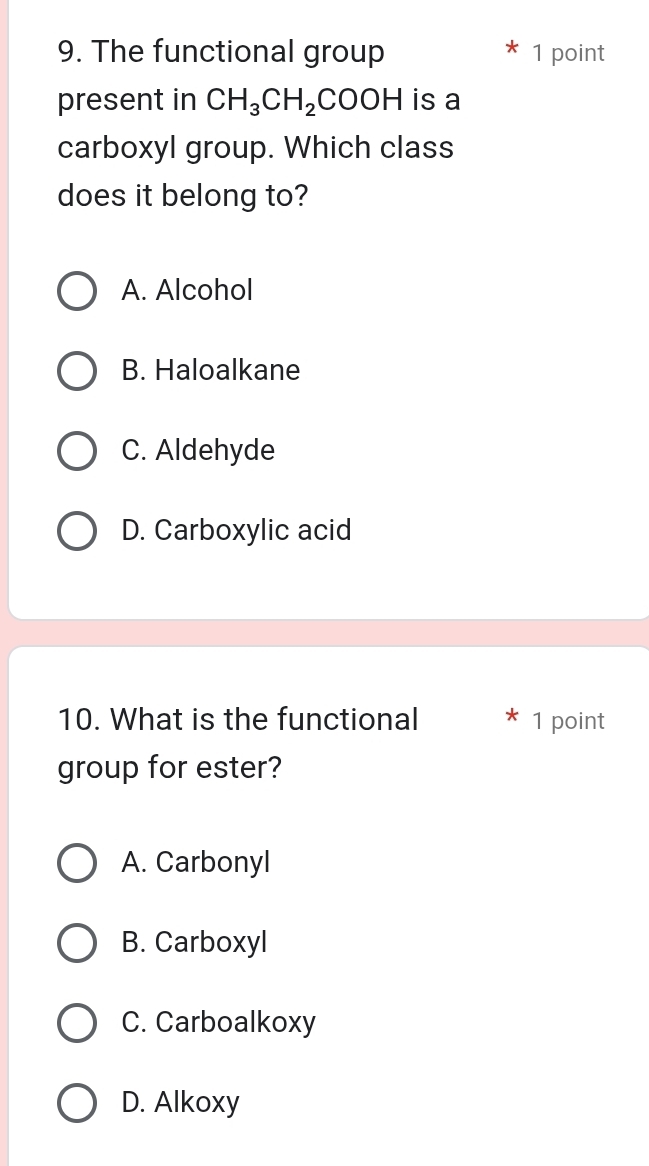Viewport: 649px width, 1166px height.
Task: Select radio button for B. Haloalkane
Action: (x=77, y=370)
